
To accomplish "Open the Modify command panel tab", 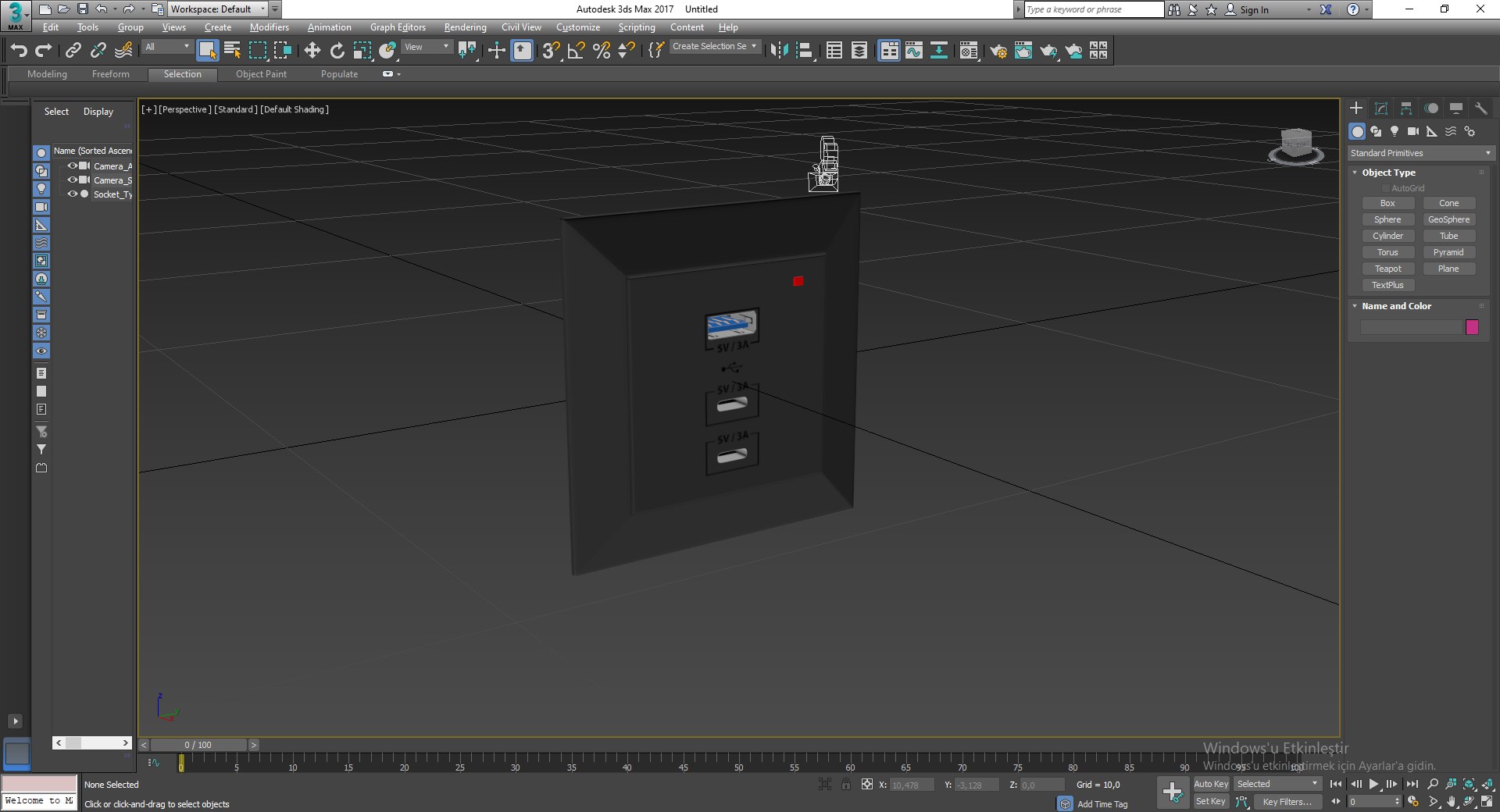I will [1381, 109].
